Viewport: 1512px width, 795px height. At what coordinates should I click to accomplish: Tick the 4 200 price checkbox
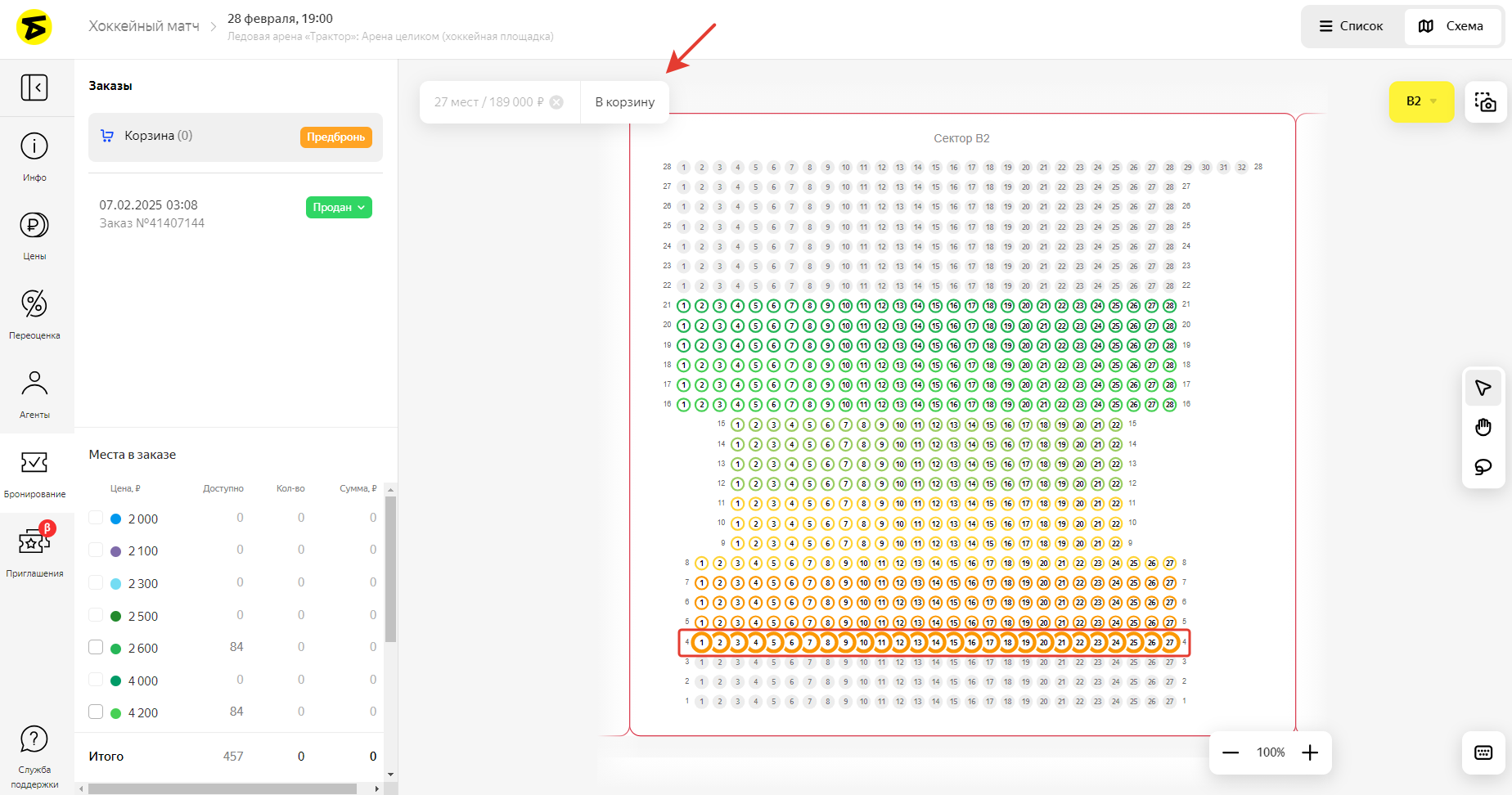pyautogui.click(x=96, y=712)
